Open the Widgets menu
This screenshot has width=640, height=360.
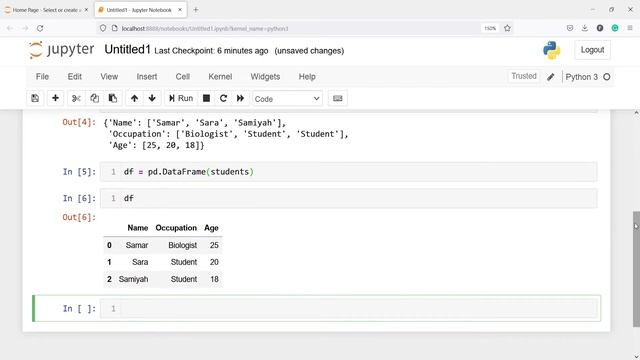click(265, 77)
